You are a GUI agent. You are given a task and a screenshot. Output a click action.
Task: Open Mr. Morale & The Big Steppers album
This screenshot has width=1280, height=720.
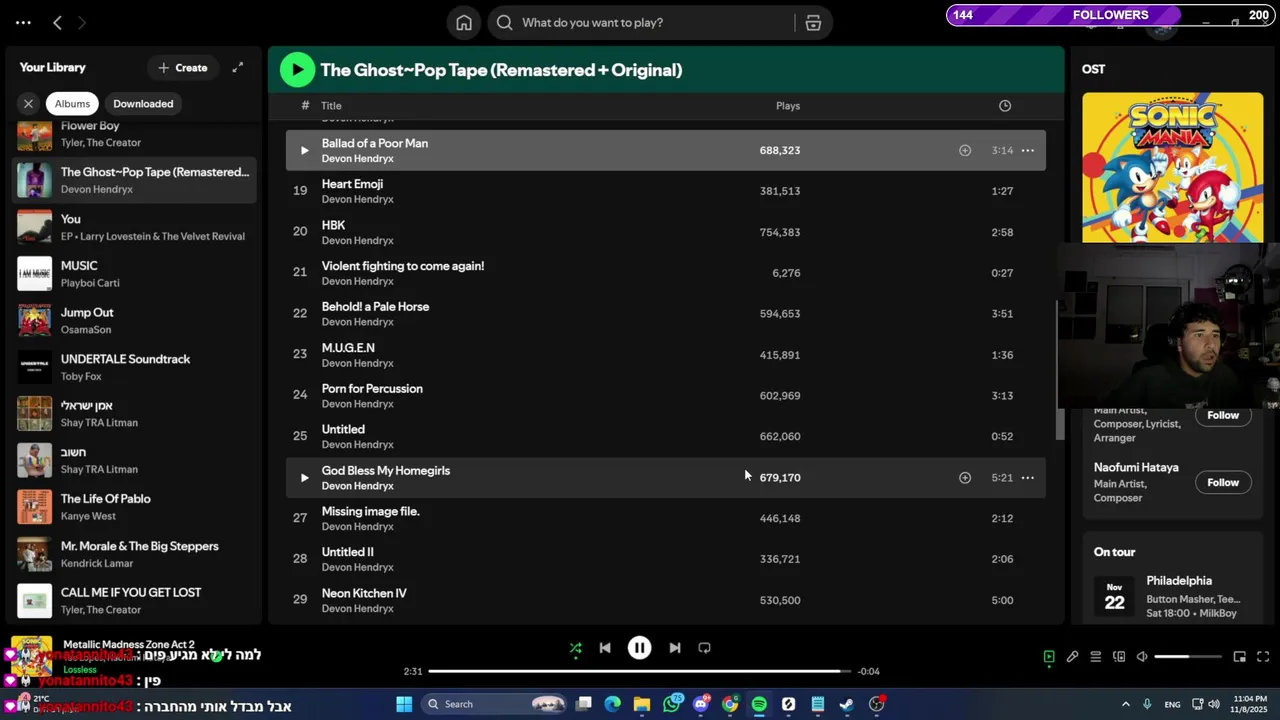(x=134, y=554)
